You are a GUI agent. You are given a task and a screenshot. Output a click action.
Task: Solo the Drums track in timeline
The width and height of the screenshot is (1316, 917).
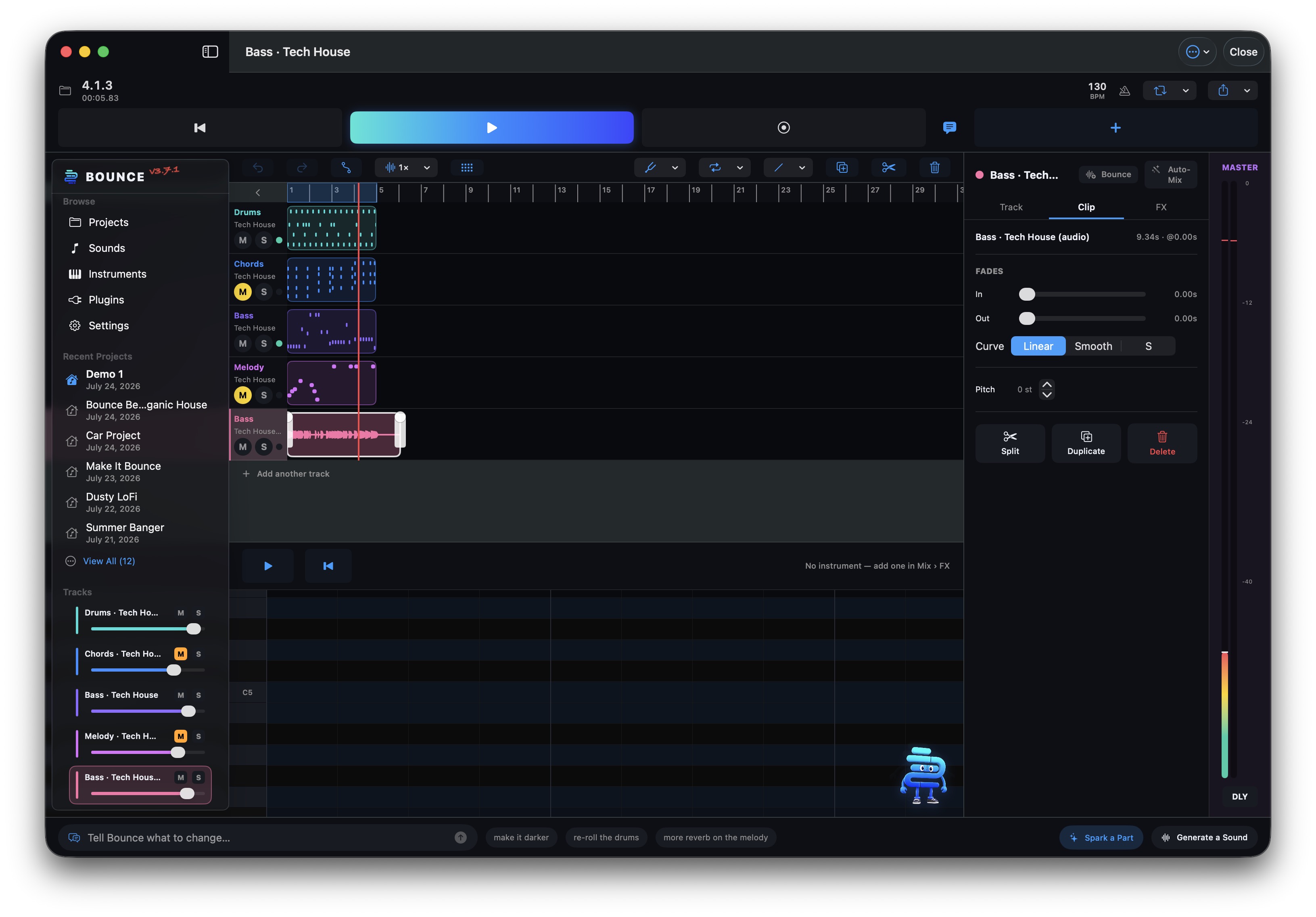point(264,240)
